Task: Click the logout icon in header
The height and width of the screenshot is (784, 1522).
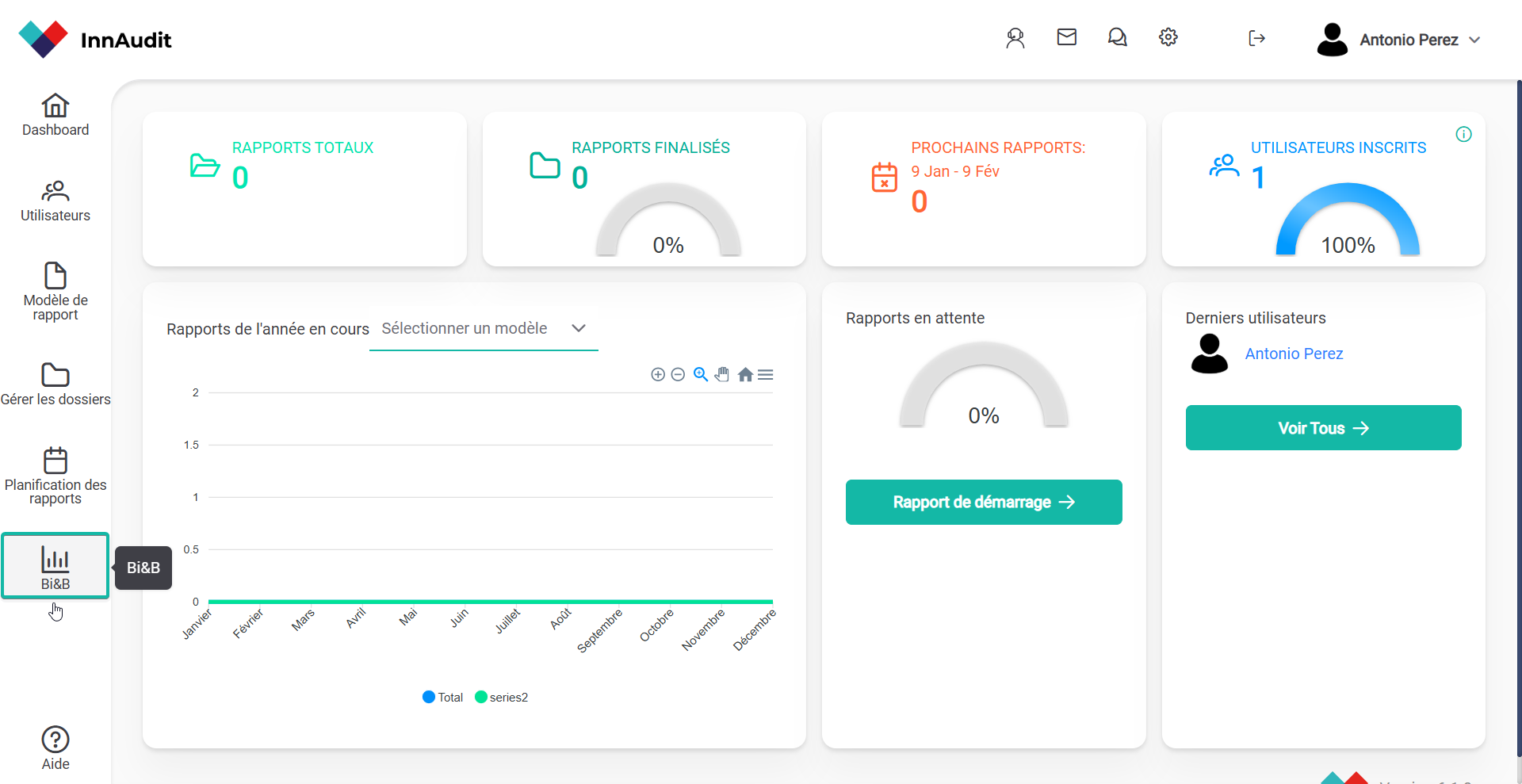Action: pyautogui.click(x=1256, y=38)
